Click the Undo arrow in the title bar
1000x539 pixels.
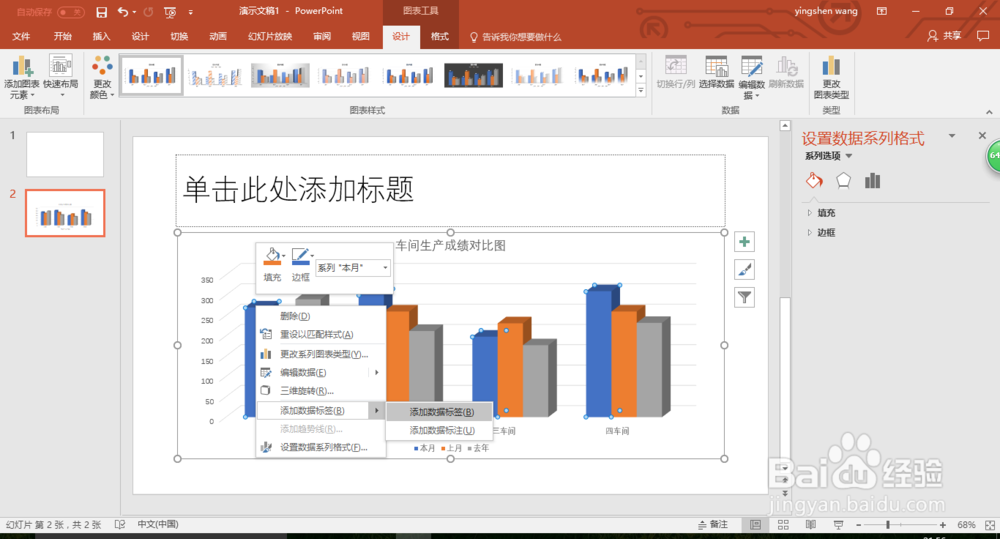point(122,11)
